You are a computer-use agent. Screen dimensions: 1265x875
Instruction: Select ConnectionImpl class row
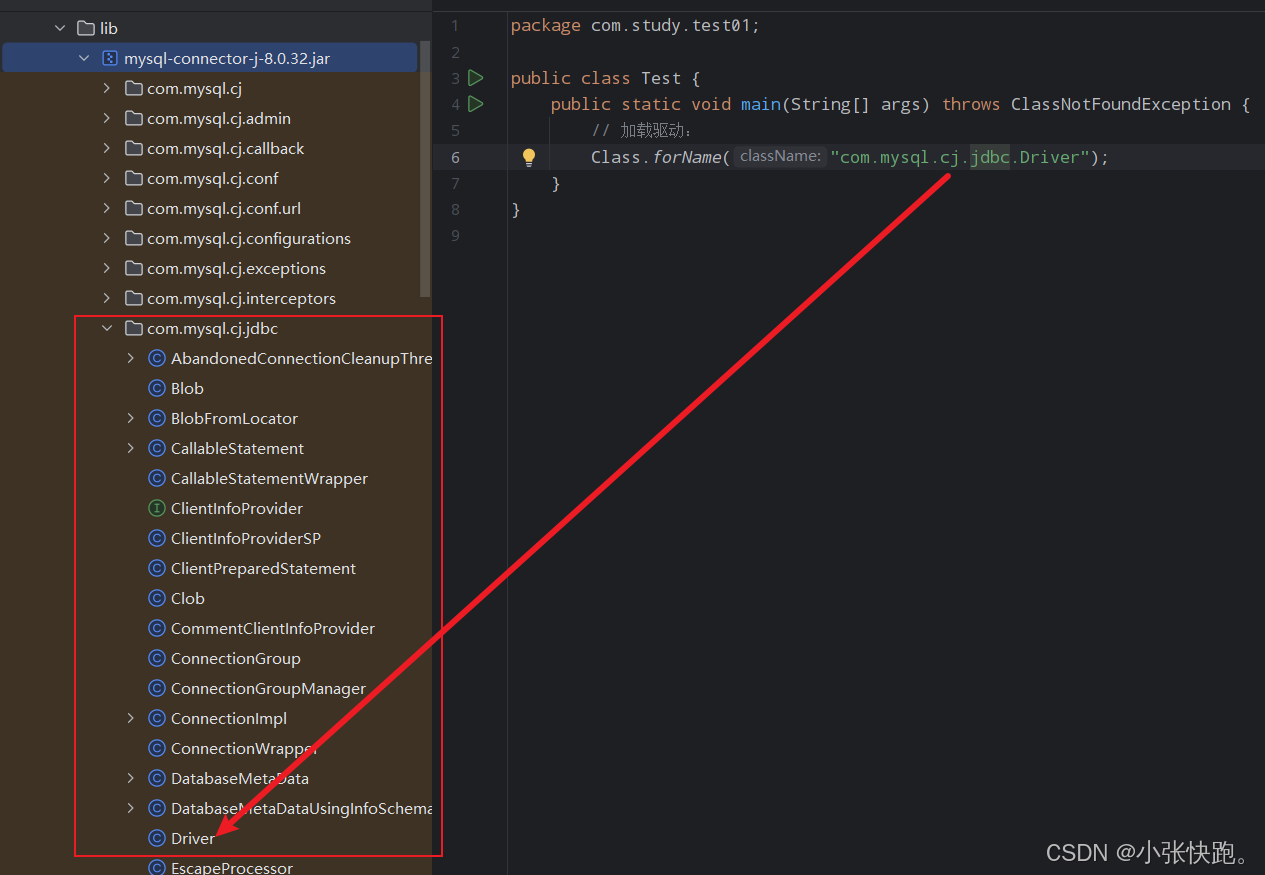216,718
